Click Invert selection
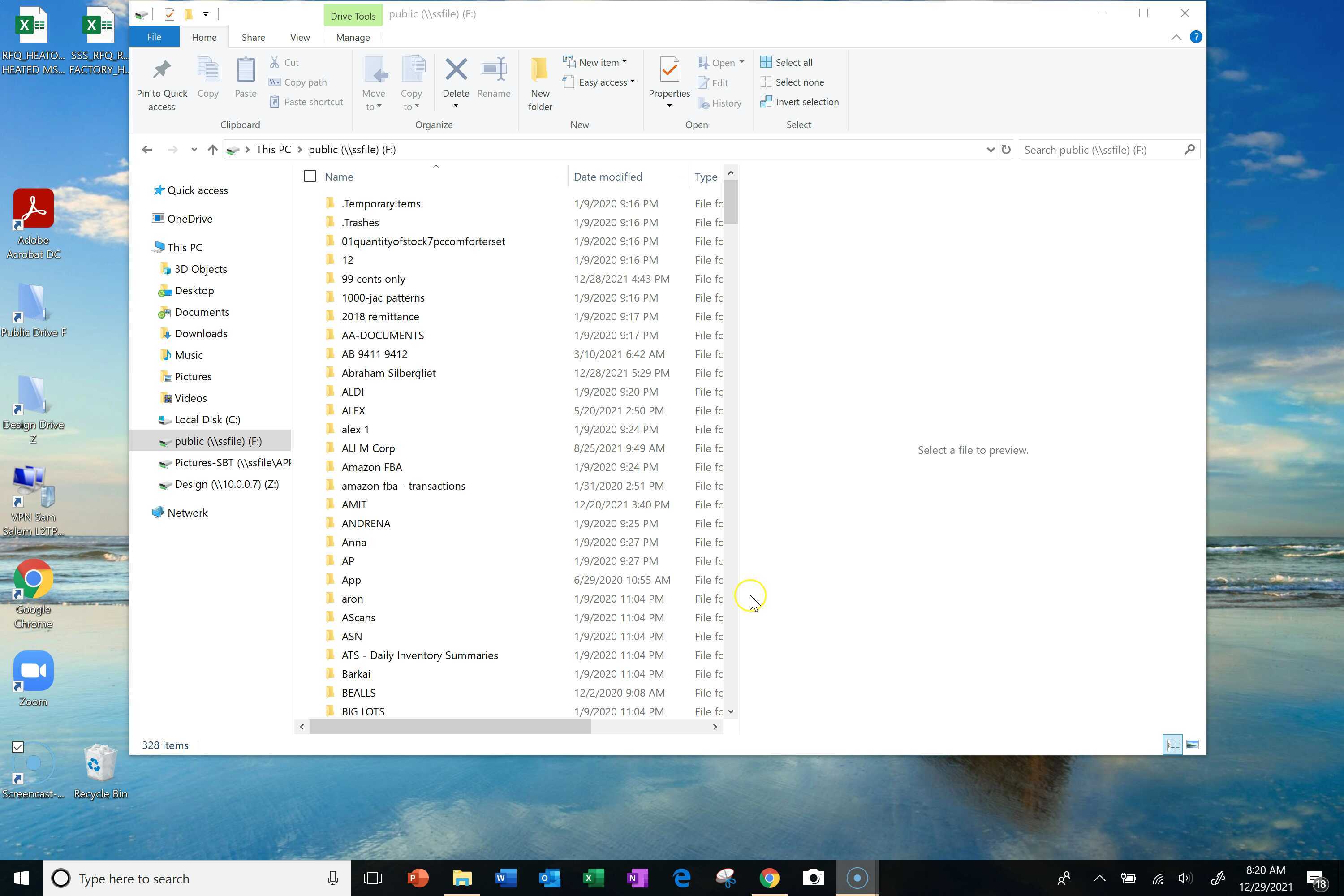The width and height of the screenshot is (1344, 896). (x=799, y=102)
